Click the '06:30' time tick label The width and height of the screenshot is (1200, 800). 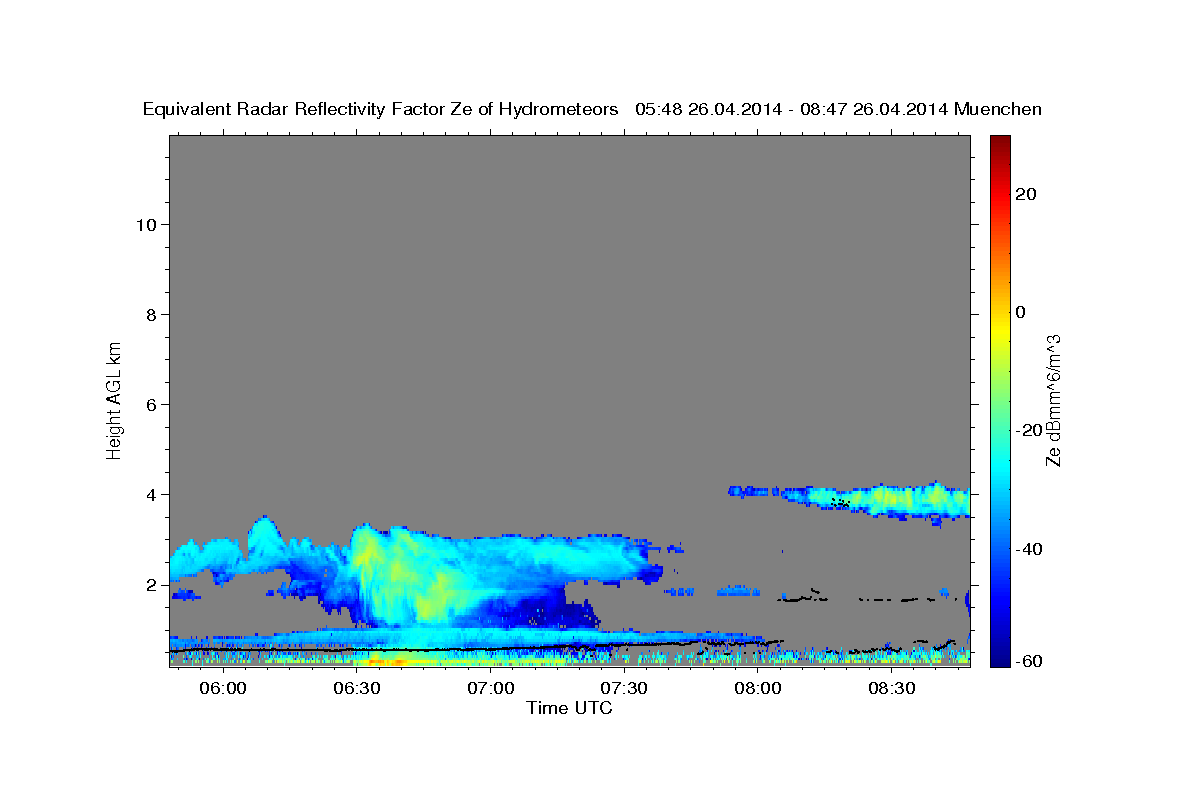[x=357, y=689]
